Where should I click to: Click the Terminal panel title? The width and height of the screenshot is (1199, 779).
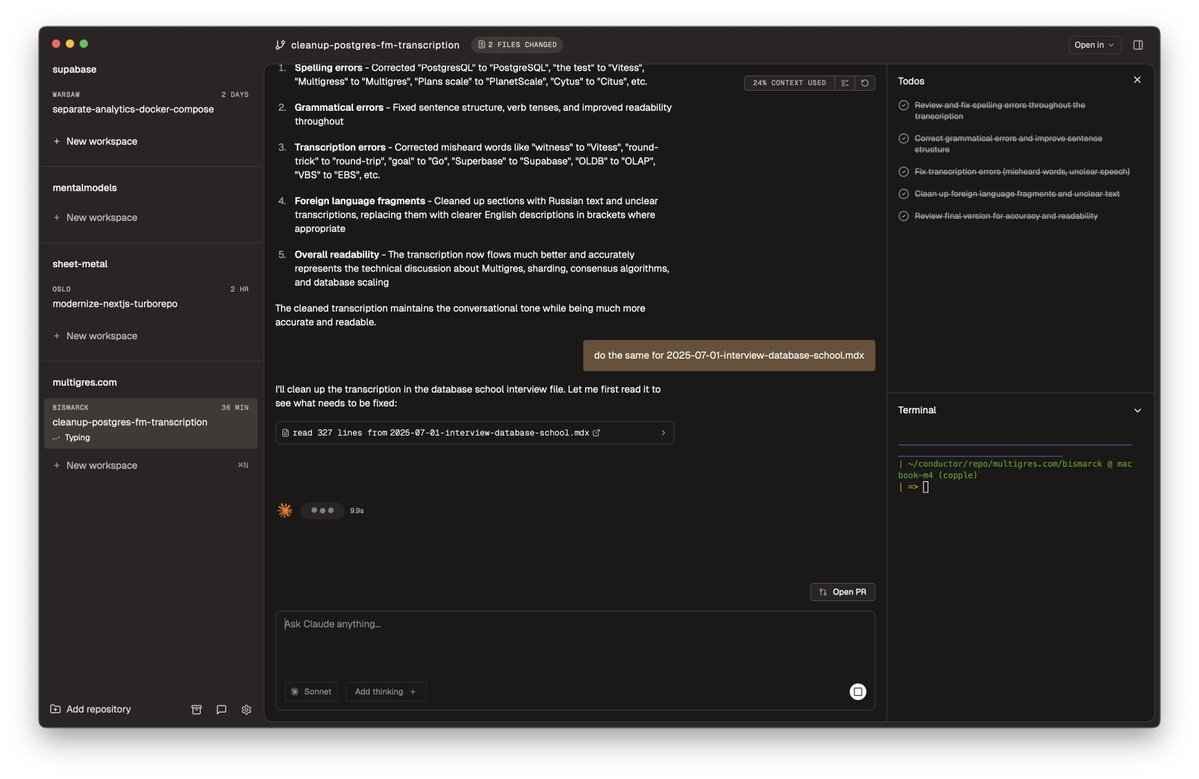pos(917,411)
